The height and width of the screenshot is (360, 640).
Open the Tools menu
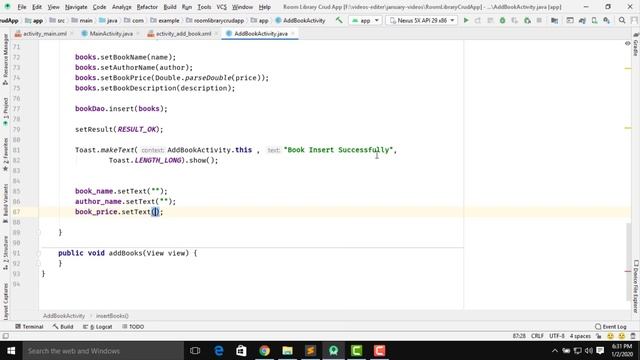204,7
